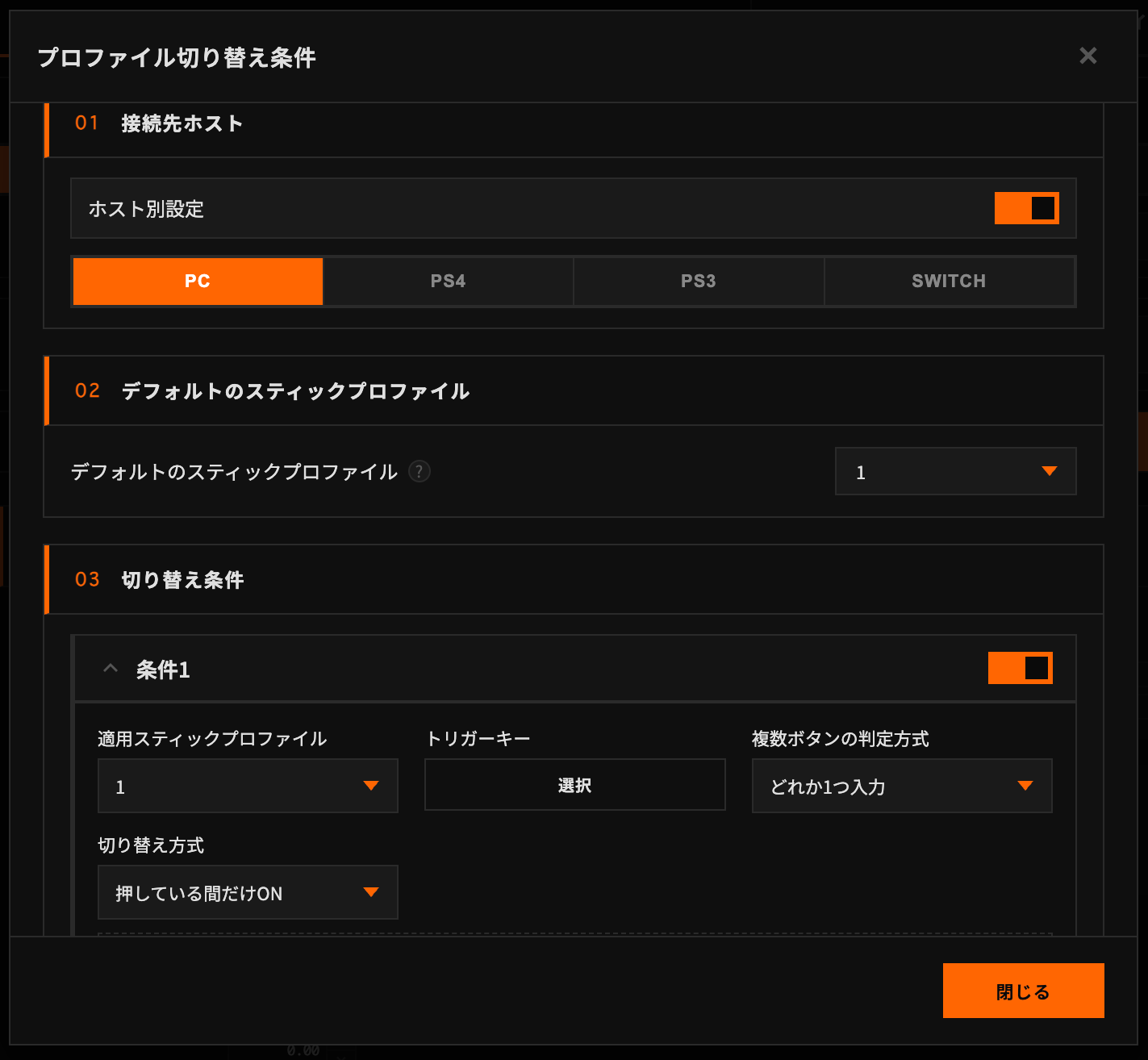
Task: Open the 切り替え方式 dropdown
Action: [x=248, y=892]
